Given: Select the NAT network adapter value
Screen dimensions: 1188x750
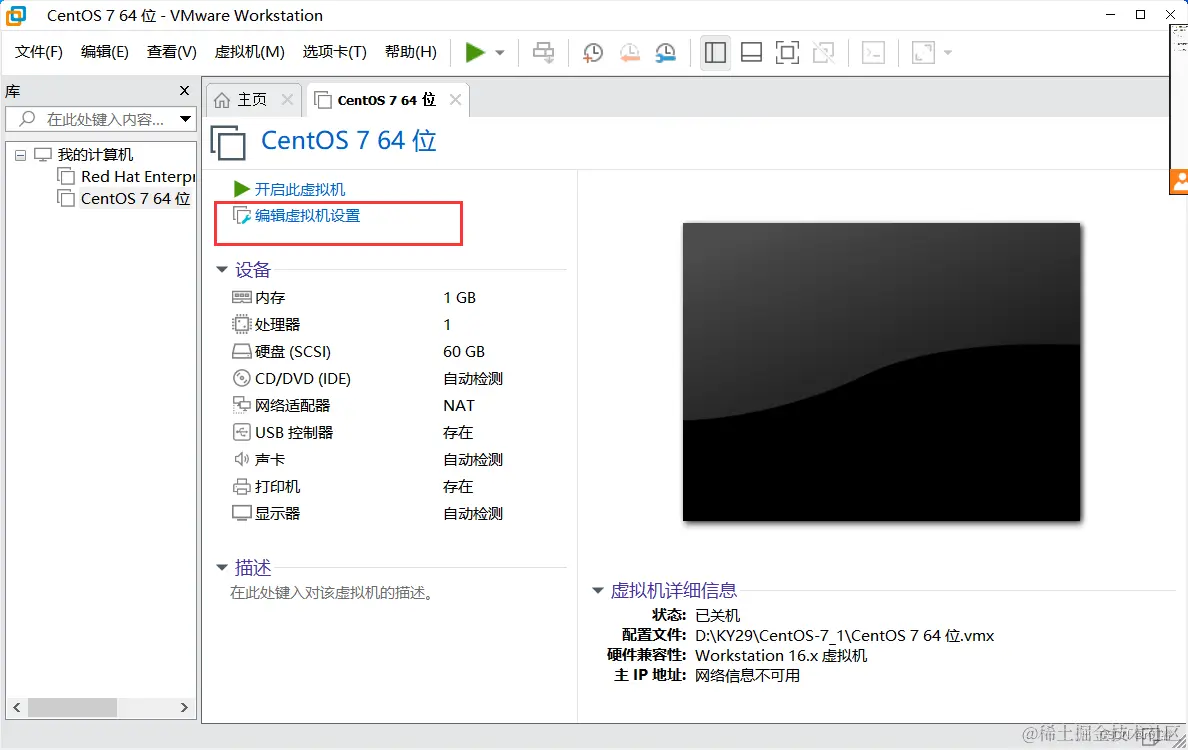Looking at the screenshot, I should point(458,405).
